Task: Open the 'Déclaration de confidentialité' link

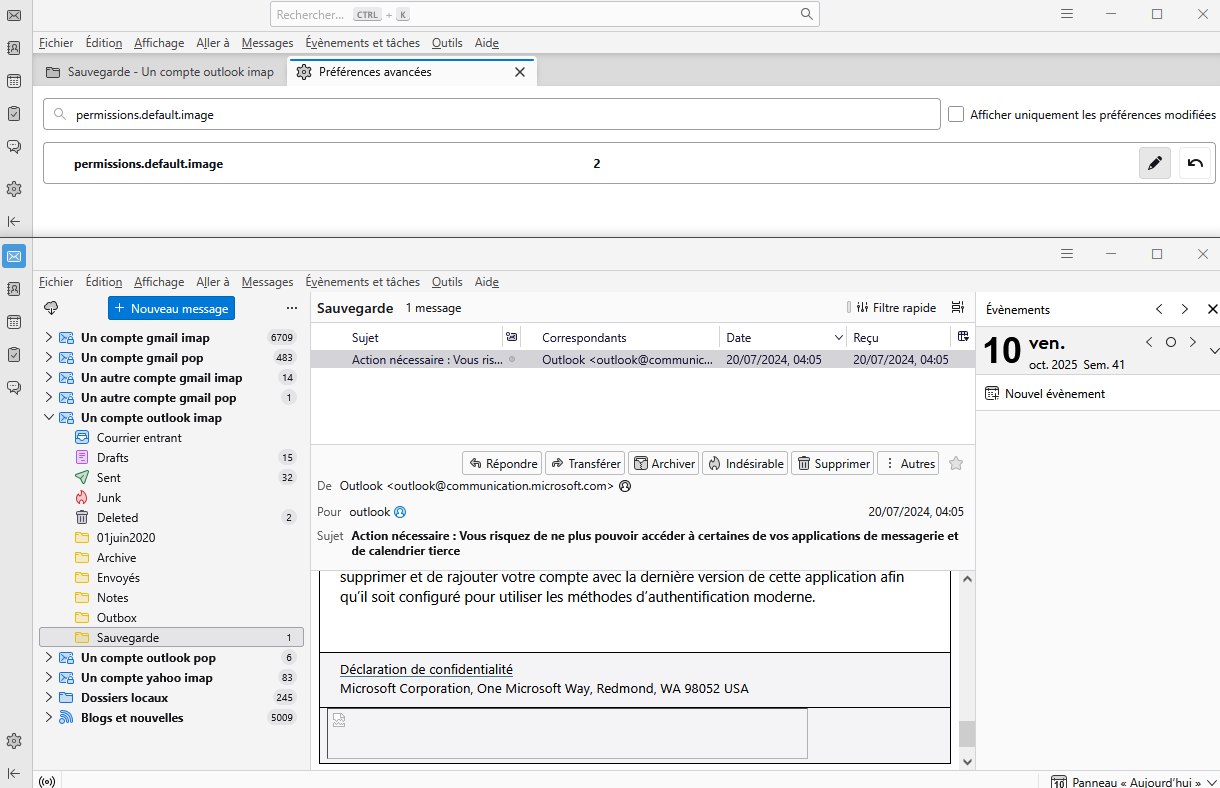Action: click(426, 670)
